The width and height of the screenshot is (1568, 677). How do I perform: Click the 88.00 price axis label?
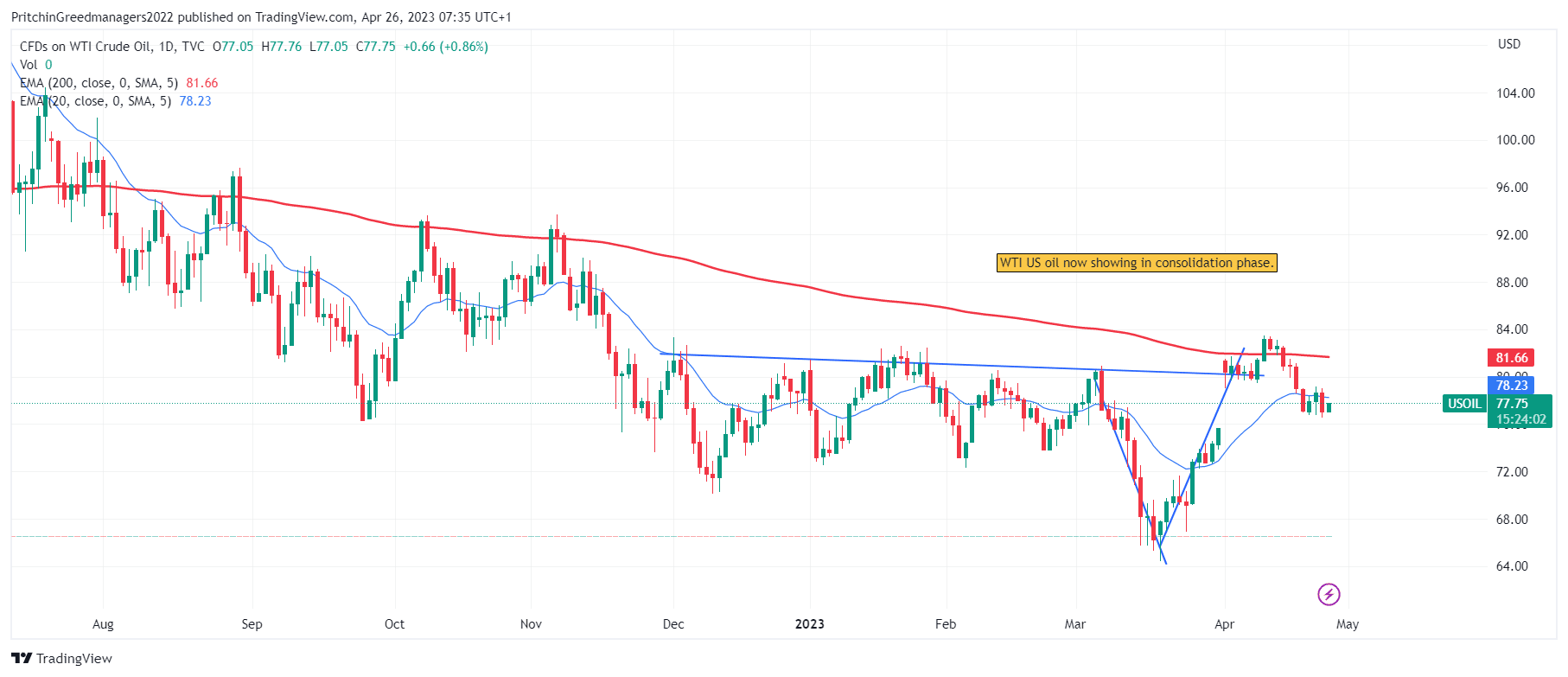[1512, 283]
